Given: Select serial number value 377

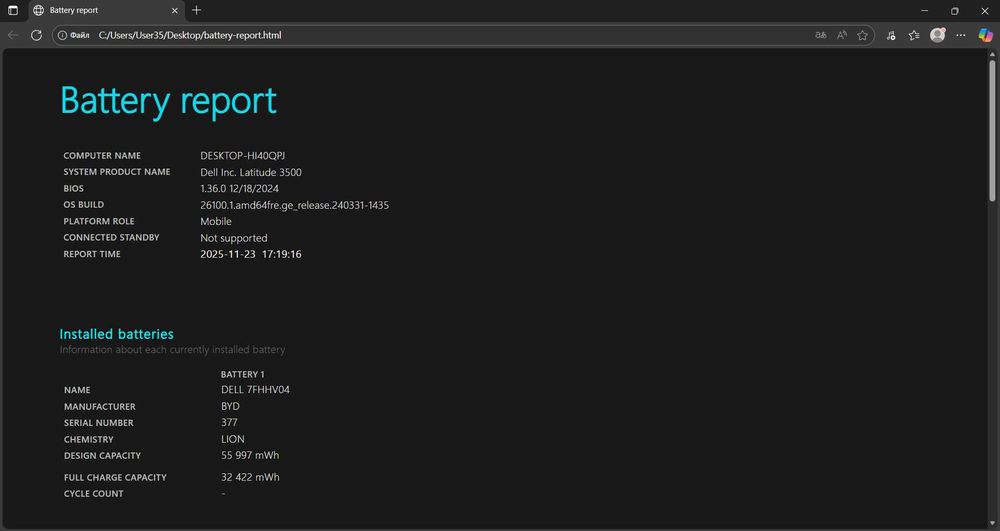Looking at the screenshot, I should 229,423.
